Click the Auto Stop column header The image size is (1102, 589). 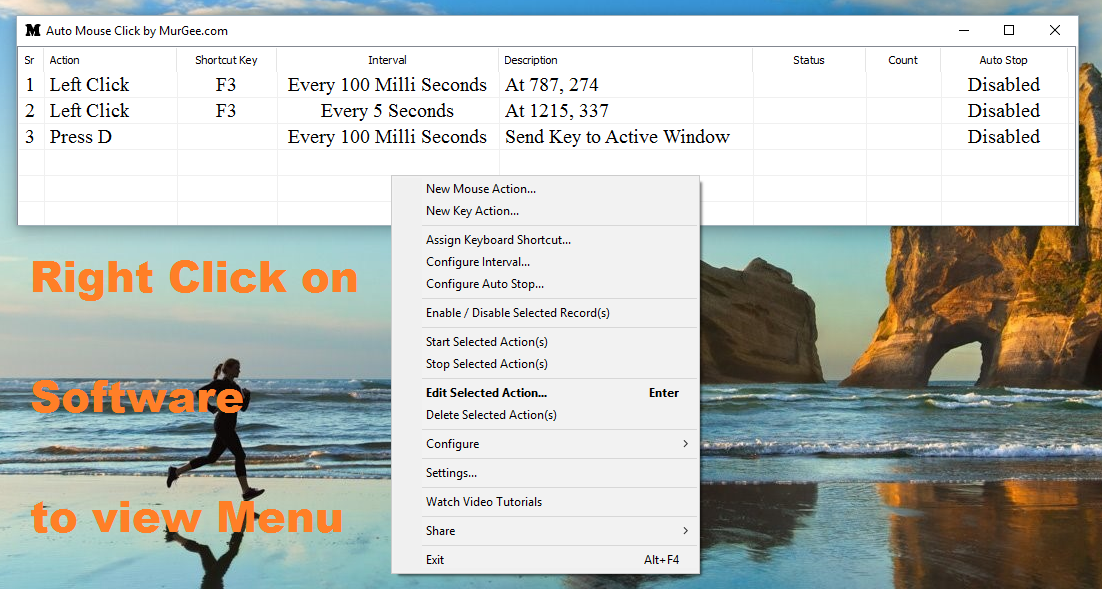click(x=1003, y=60)
